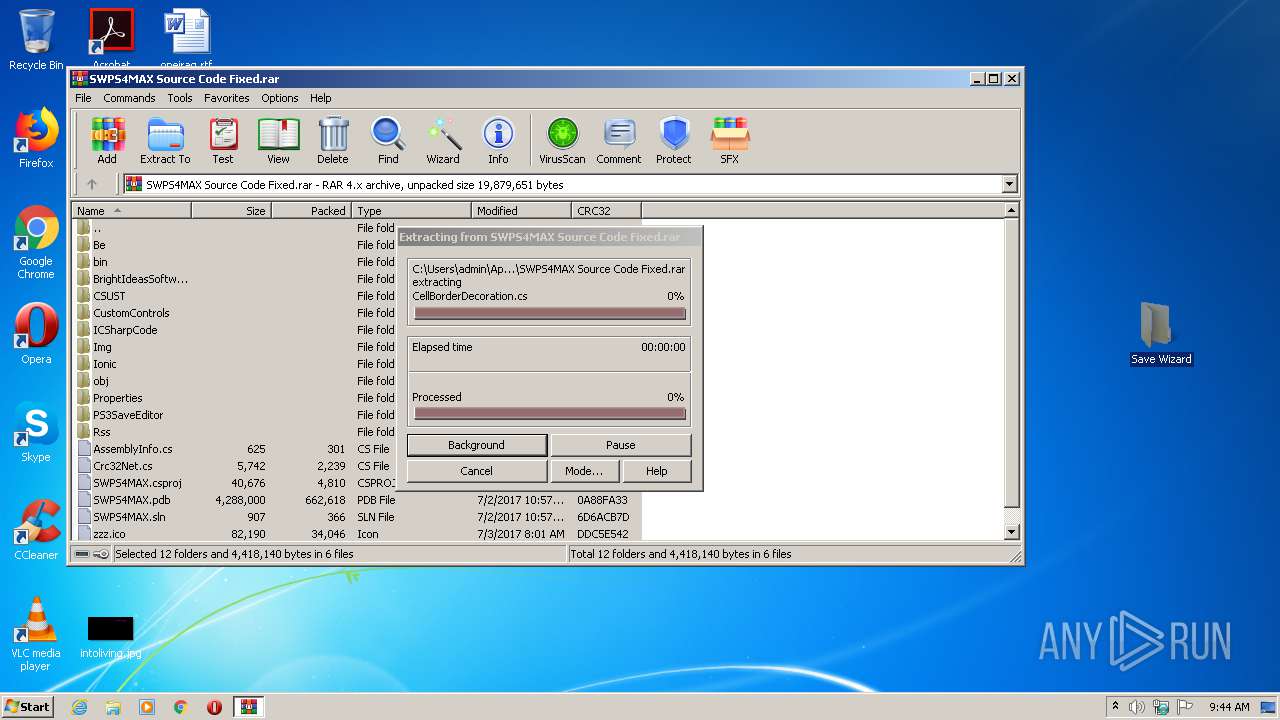
Task: Open the Tools menu
Action: [180, 98]
